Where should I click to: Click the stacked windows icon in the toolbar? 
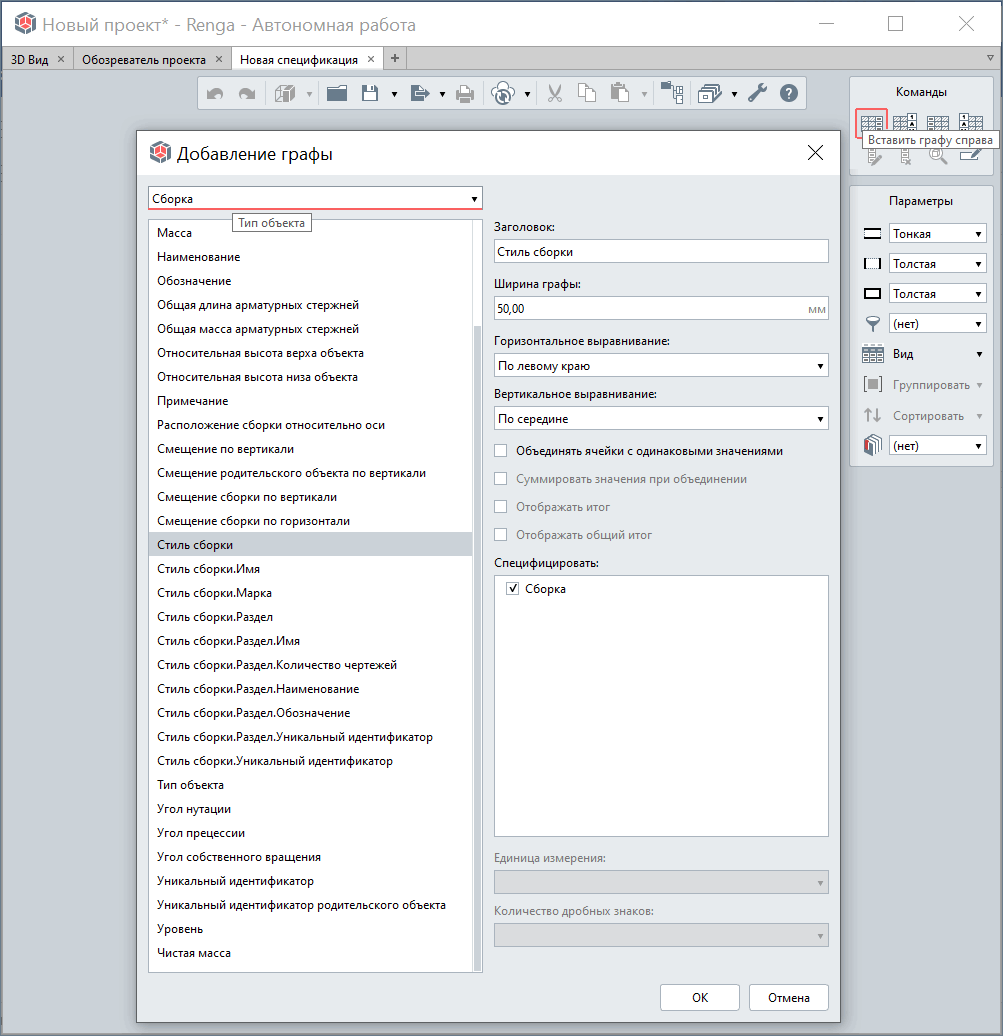point(710,94)
